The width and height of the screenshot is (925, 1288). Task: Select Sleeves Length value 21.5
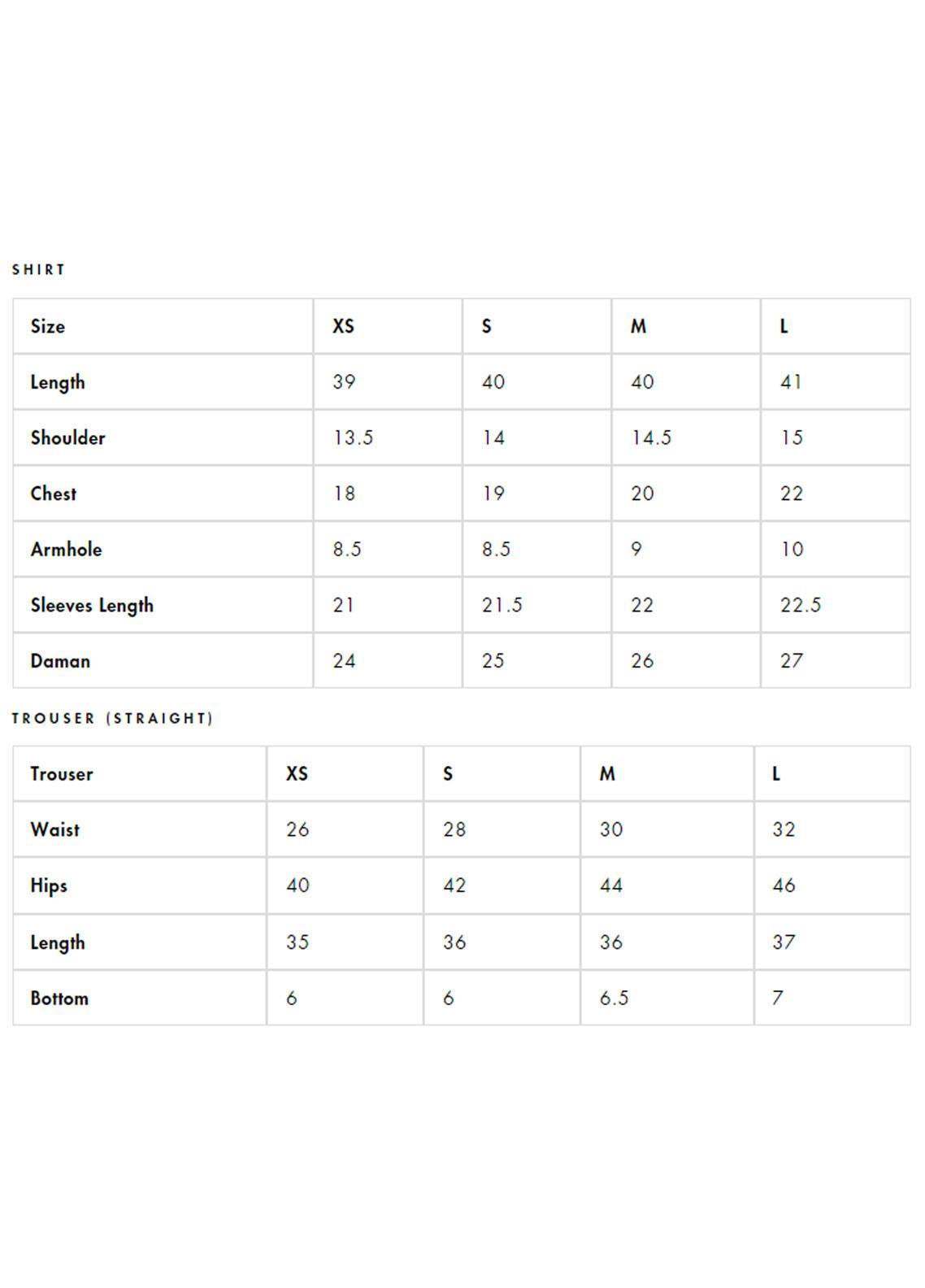point(502,605)
